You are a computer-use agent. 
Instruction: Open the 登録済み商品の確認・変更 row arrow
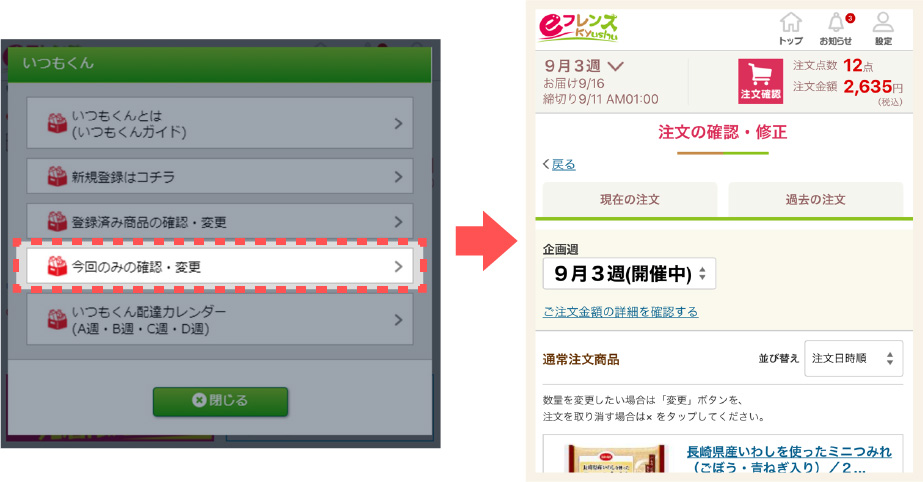pyautogui.click(x=399, y=222)
